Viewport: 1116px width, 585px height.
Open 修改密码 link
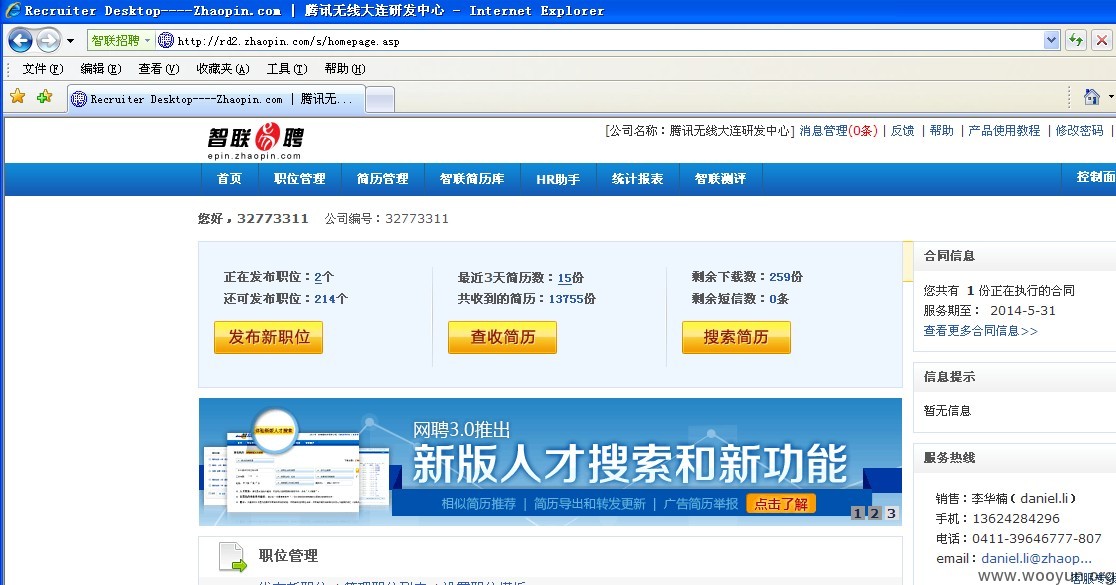tap(1079, 130)
